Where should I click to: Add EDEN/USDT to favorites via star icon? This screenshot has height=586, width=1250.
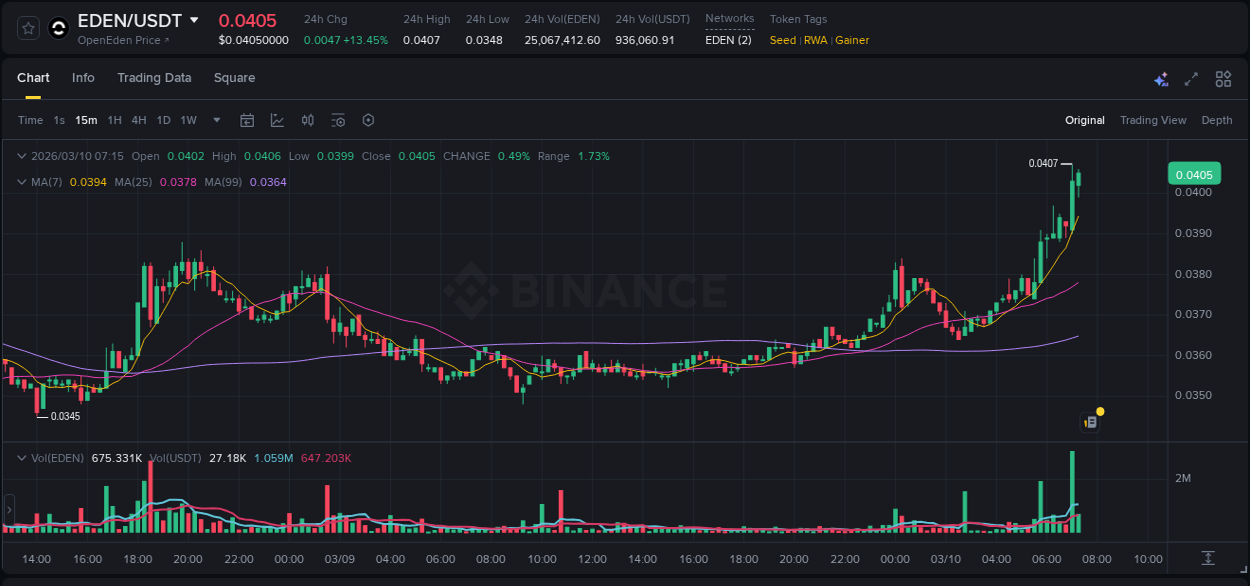click(x=26, y=27)
